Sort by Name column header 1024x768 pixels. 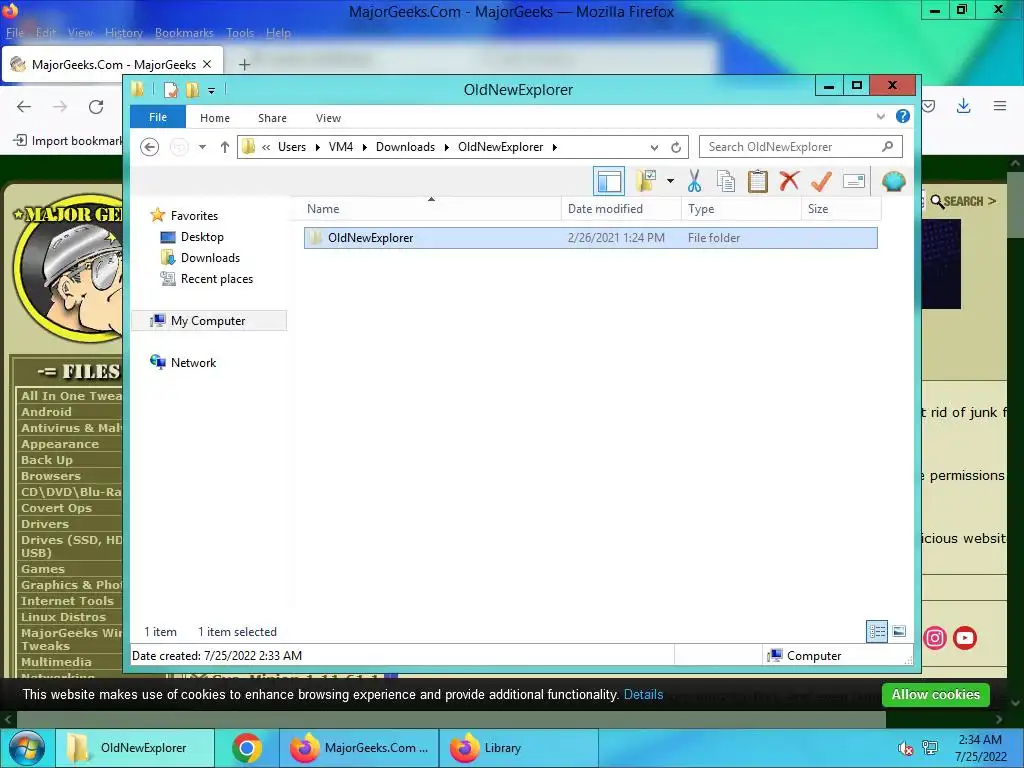431,209
